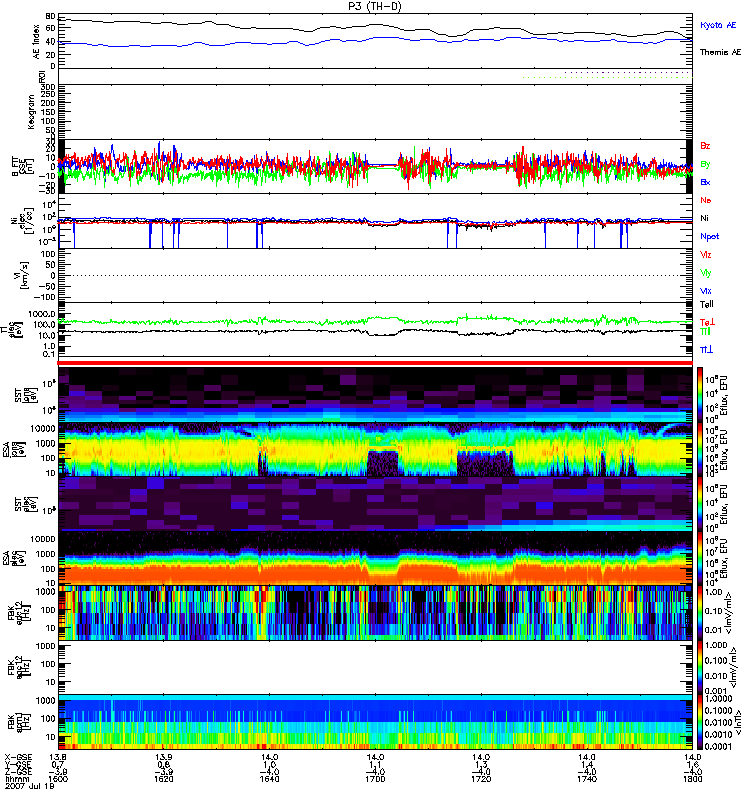Click the "<|nT|>" color bar unit label
Image resolution: width=750 pixels, height=800 pixels.
point(737,722)
